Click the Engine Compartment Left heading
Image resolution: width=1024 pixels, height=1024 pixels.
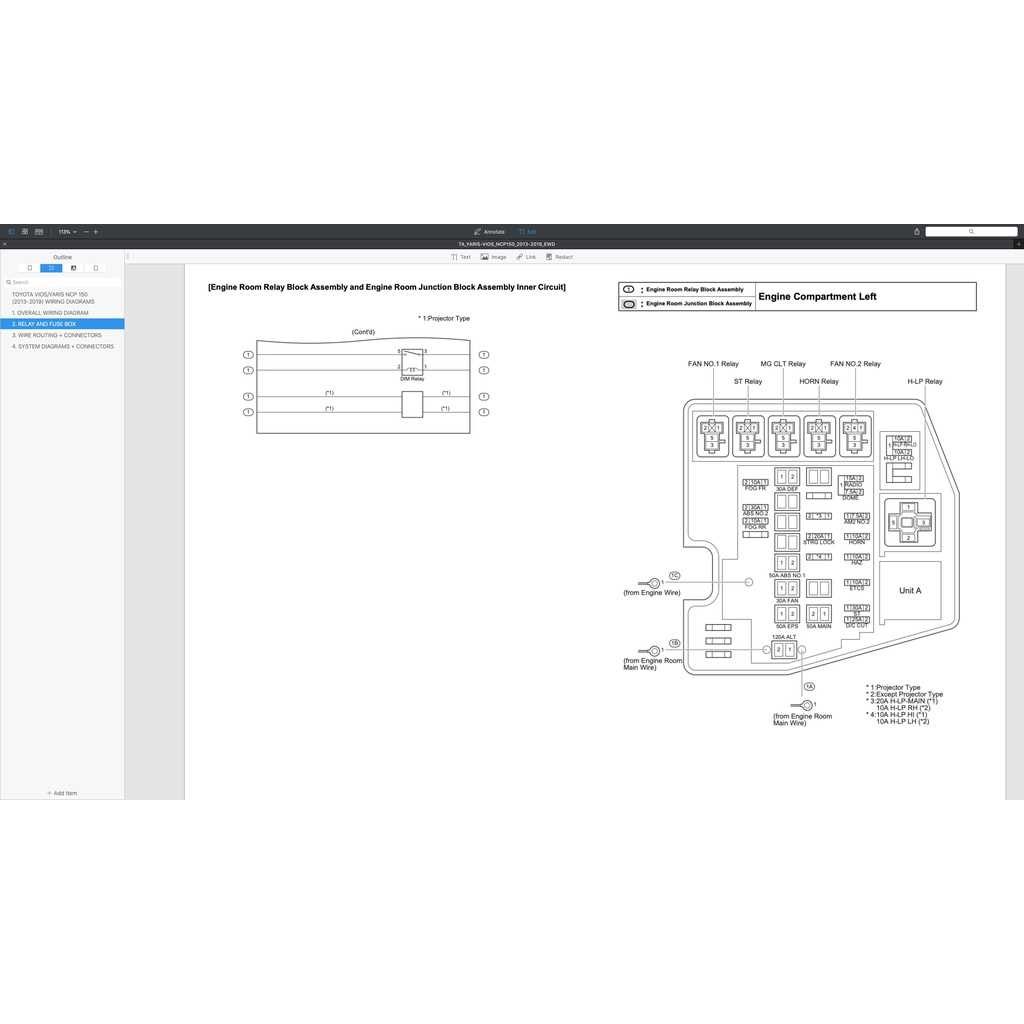[817, 296]
